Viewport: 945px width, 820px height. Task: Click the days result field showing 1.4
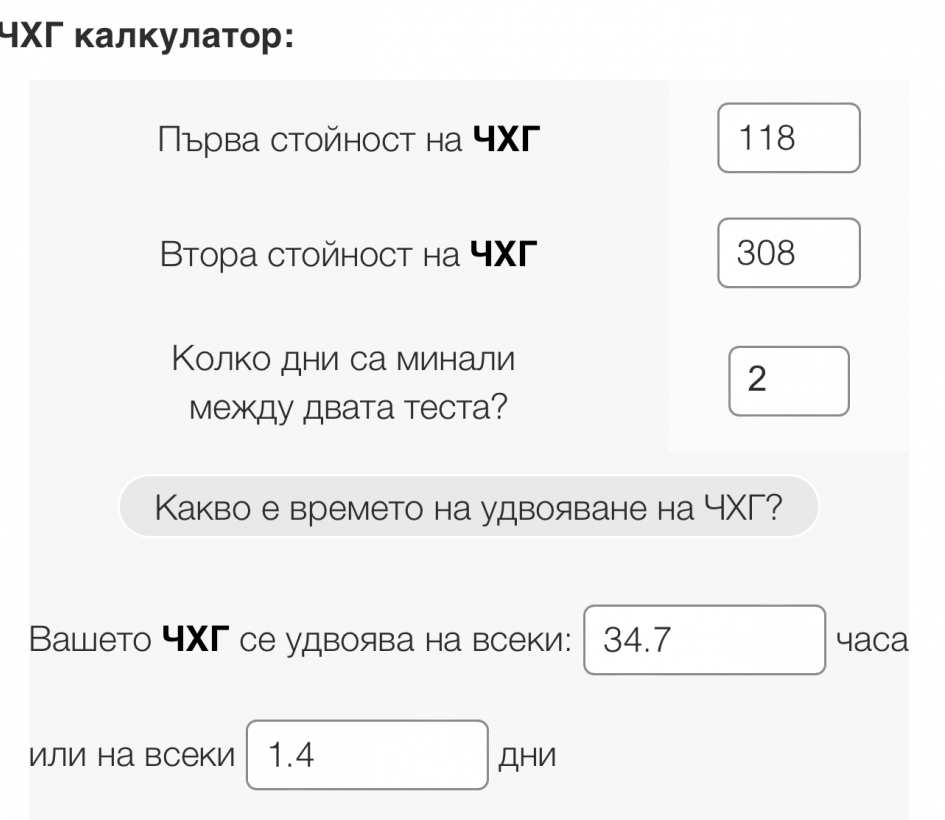point(367,755)
